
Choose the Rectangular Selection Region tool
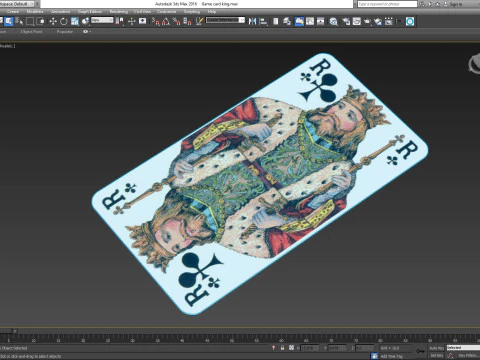[30, 21]
